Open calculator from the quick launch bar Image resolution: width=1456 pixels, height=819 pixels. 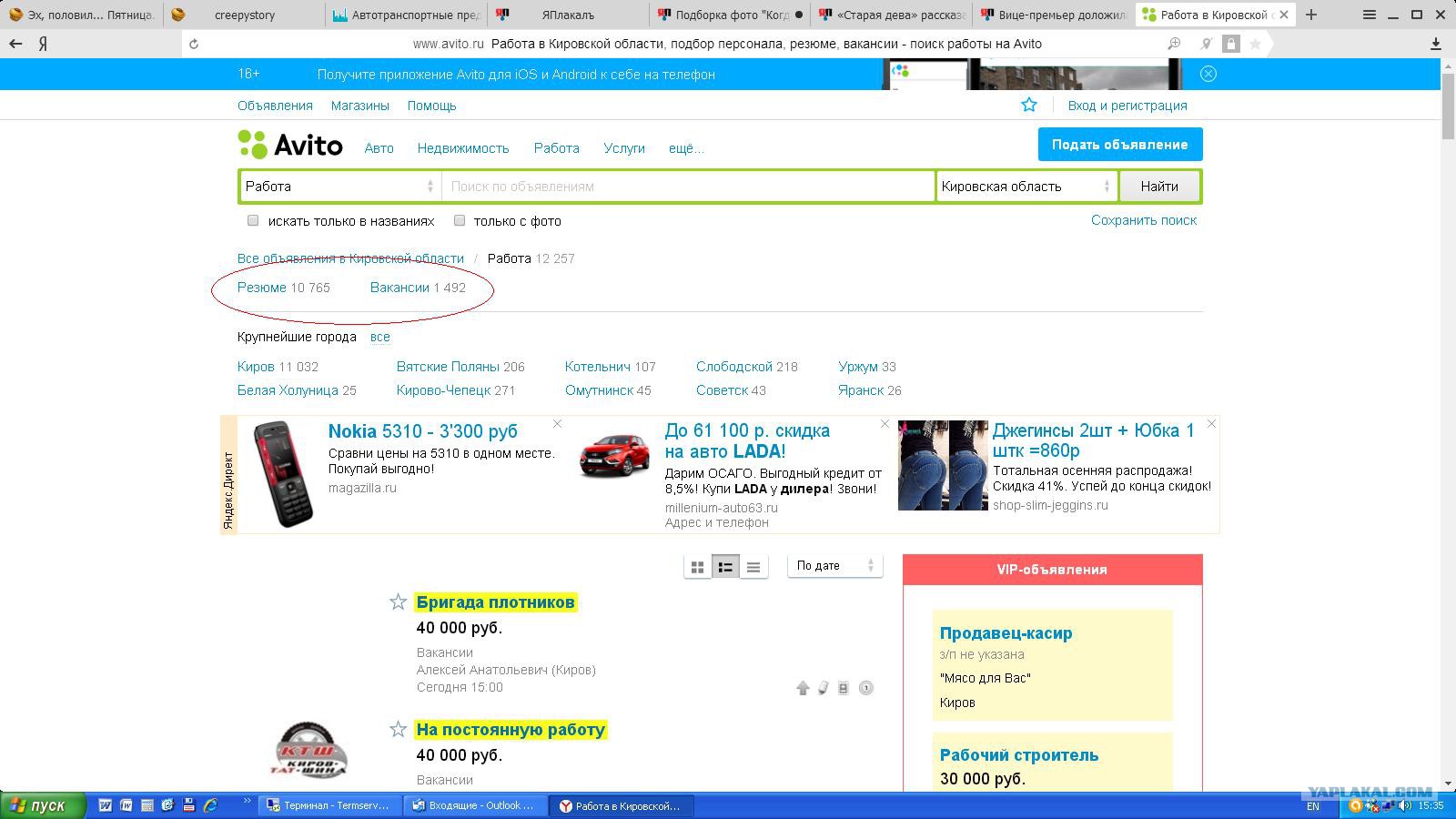pos(147,805)
